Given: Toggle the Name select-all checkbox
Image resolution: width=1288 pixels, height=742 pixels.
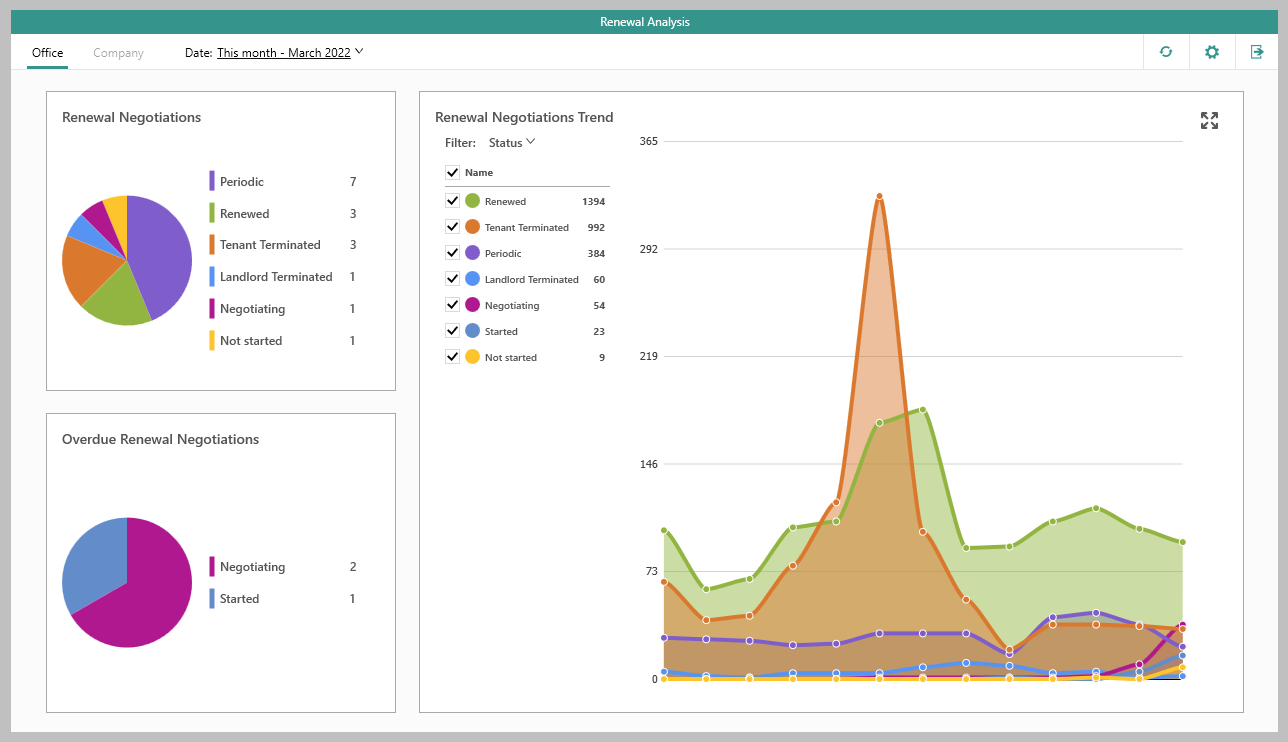Looking at the screenshot, I should (452, 172).
